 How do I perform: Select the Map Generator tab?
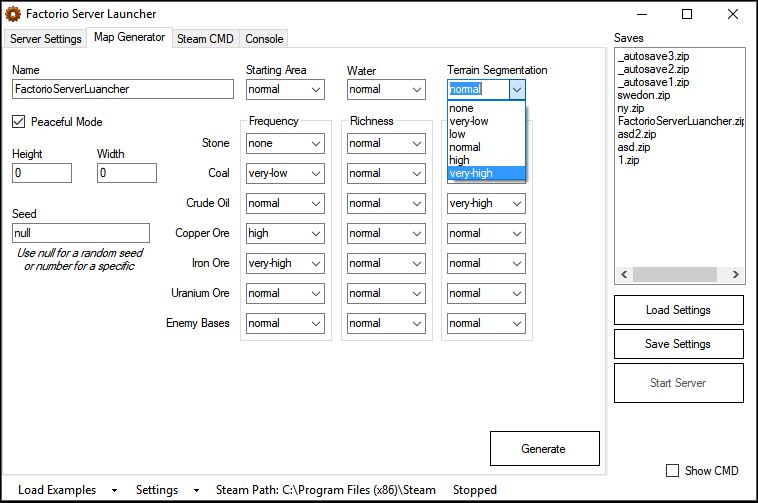coord(129,37)
